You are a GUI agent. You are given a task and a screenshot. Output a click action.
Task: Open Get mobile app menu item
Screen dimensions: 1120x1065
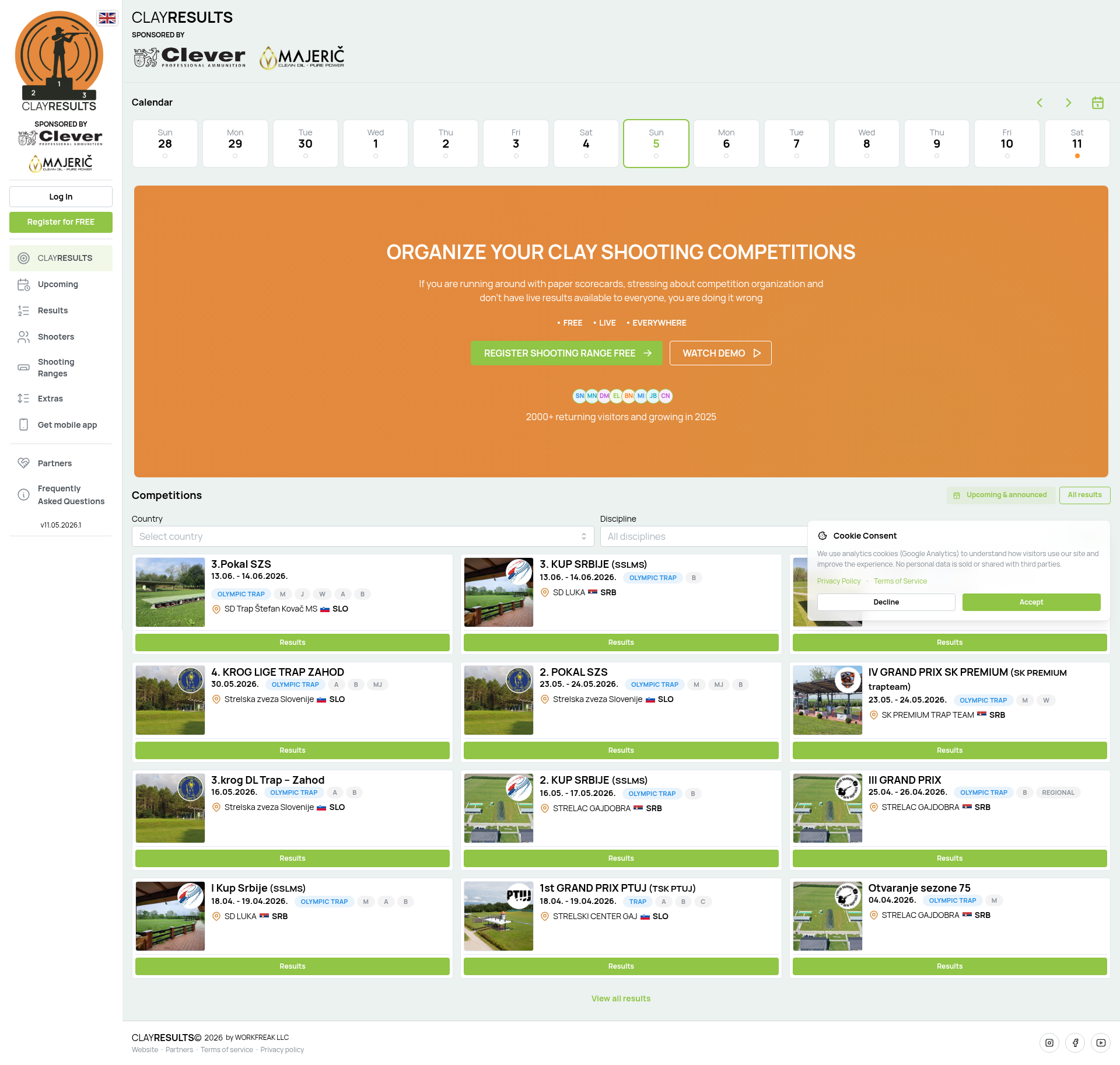[x=61, y=425]
